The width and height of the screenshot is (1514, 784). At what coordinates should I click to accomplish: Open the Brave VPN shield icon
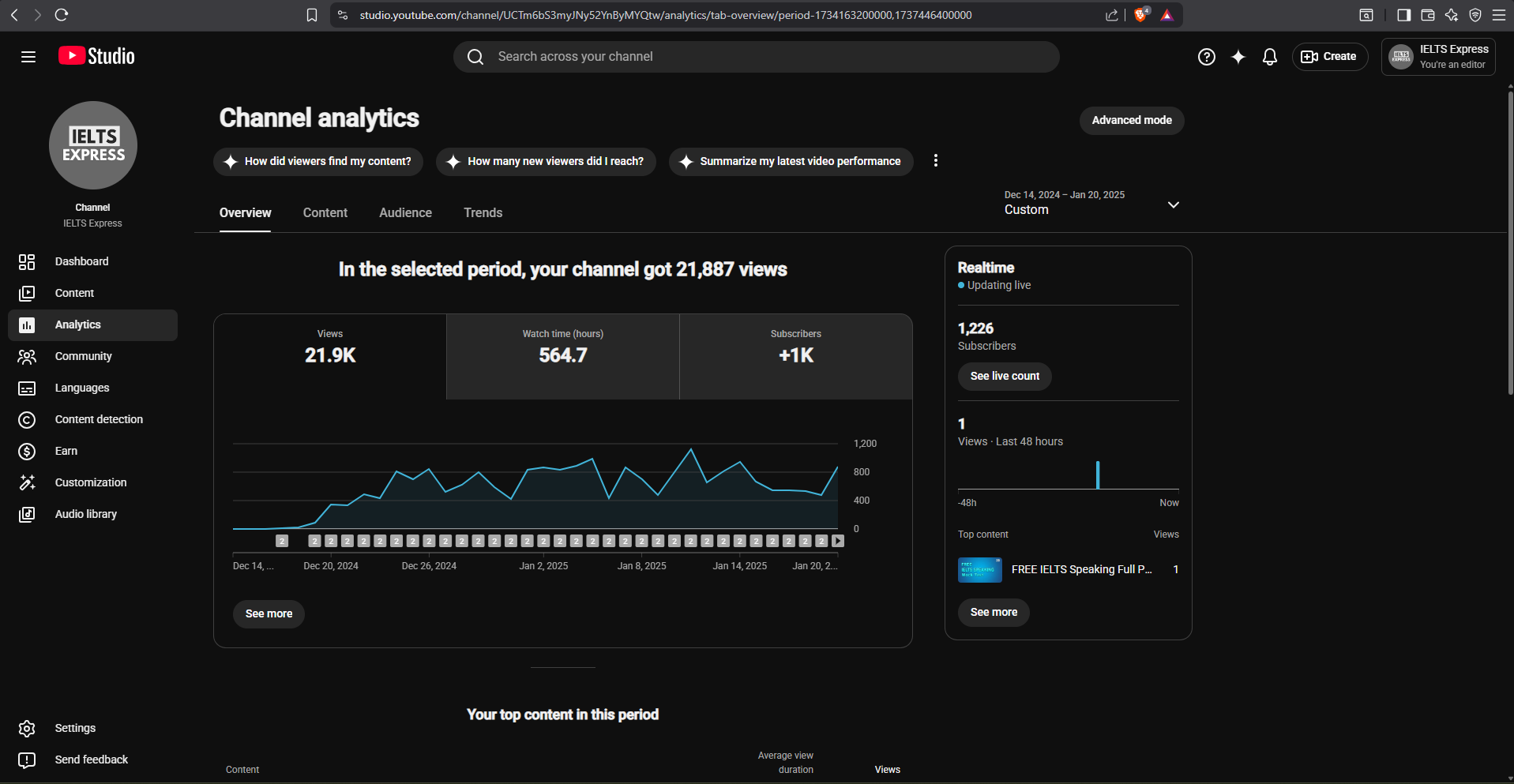tap(1475, 15)
